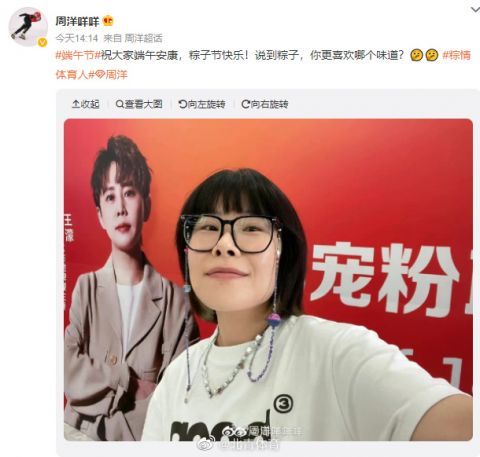480x457 pixels.
Task: Click the clockwise rotate arrow icon
Action: tap(245, 104)
